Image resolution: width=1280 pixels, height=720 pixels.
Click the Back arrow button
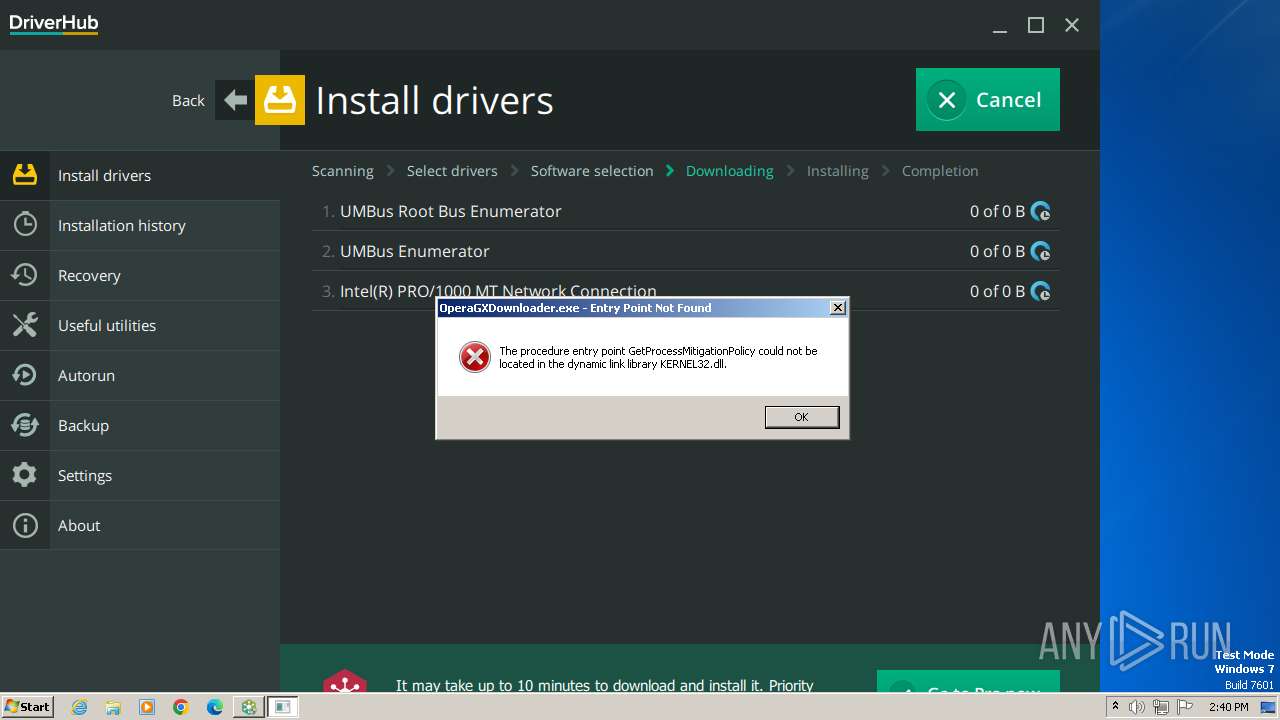pos(235,100)
